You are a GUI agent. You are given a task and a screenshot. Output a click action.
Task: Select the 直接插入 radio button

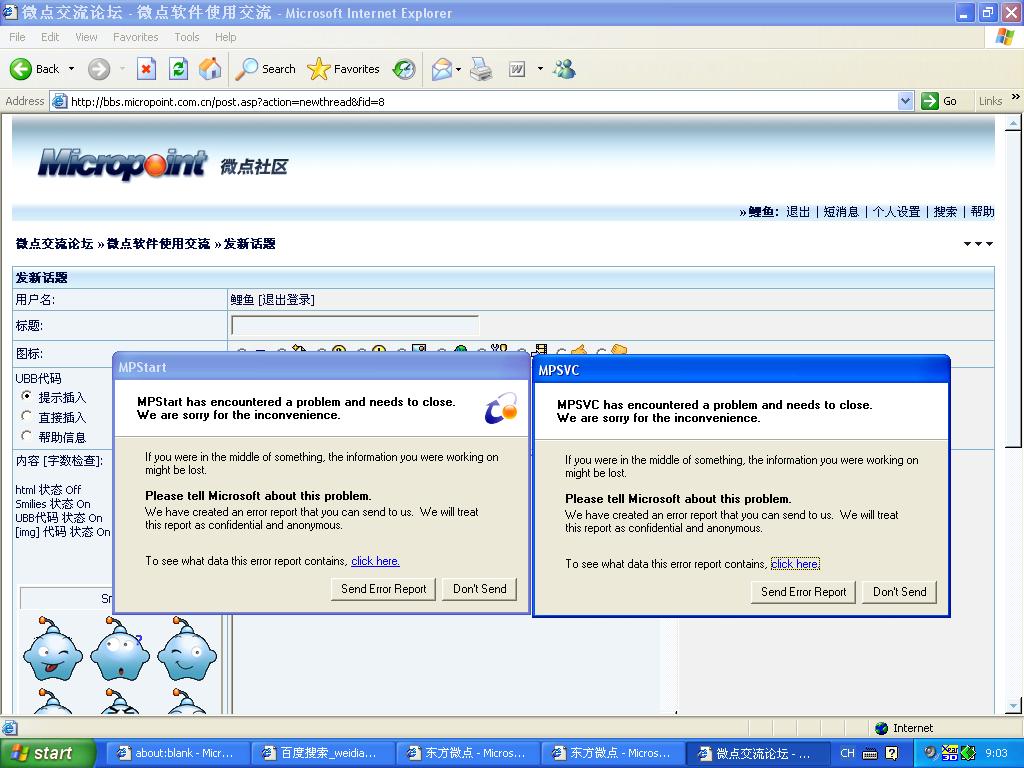tap(26, 415)
